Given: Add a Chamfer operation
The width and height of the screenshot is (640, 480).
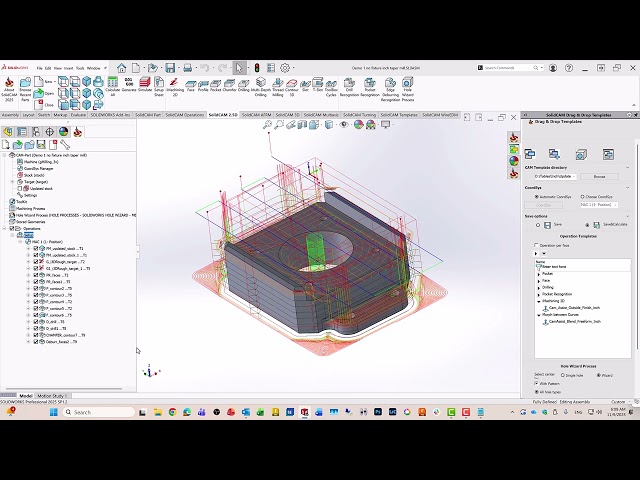Looking at the screenshot, I should tap(229, 86).
